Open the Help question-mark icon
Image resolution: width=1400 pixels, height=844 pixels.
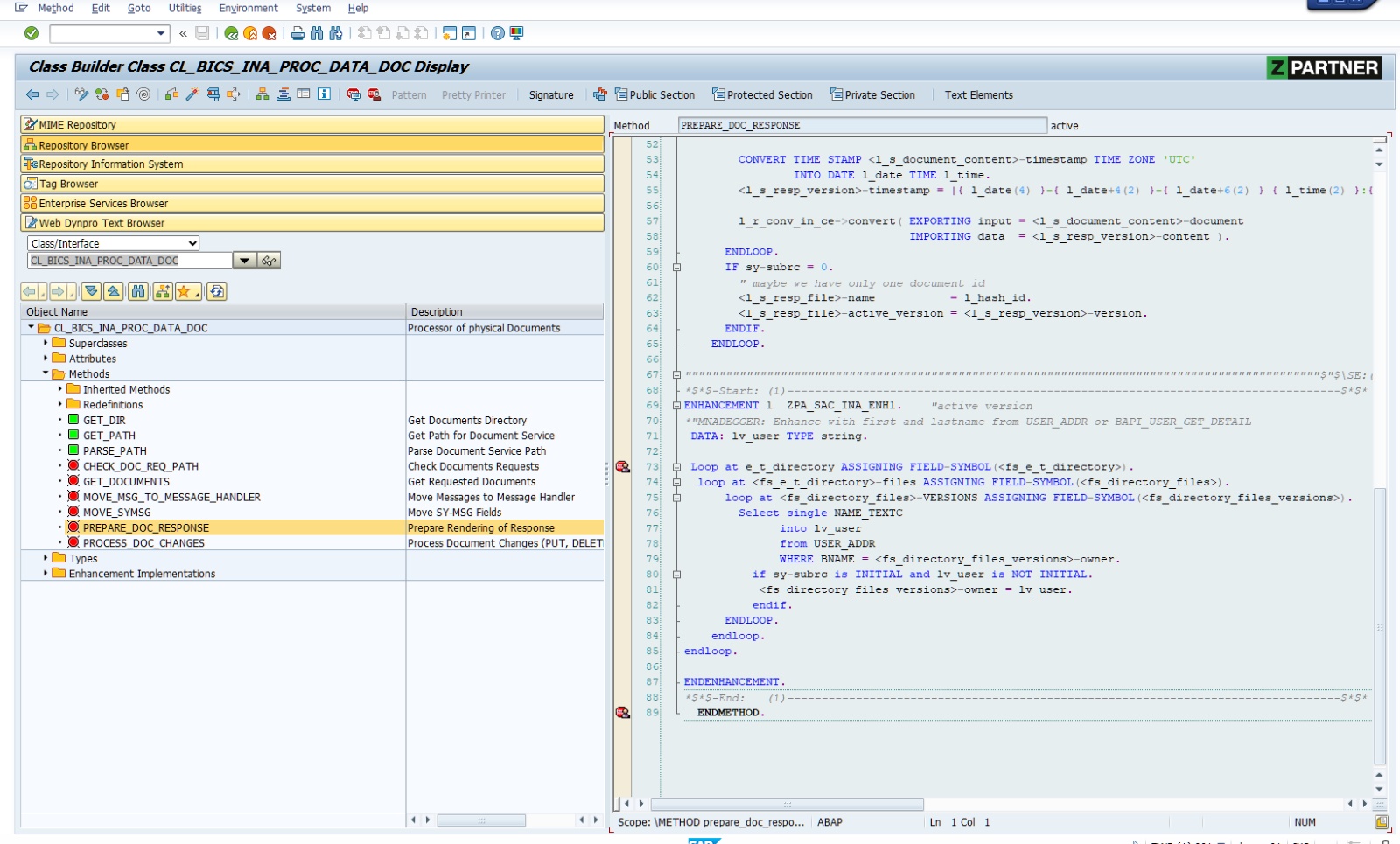[x=497, y=33]
